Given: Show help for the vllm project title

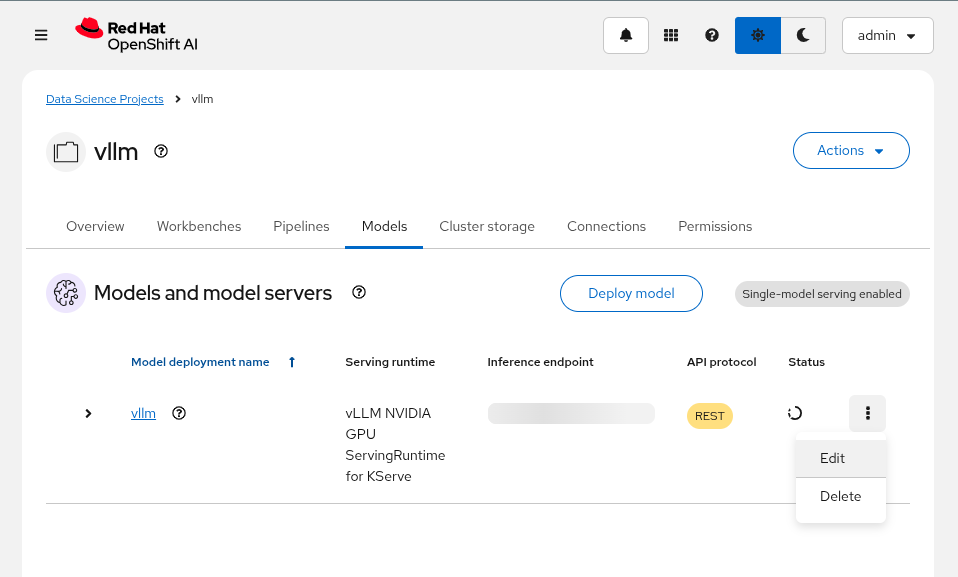Looking at the screenshot, I should (x=161, y=151).
